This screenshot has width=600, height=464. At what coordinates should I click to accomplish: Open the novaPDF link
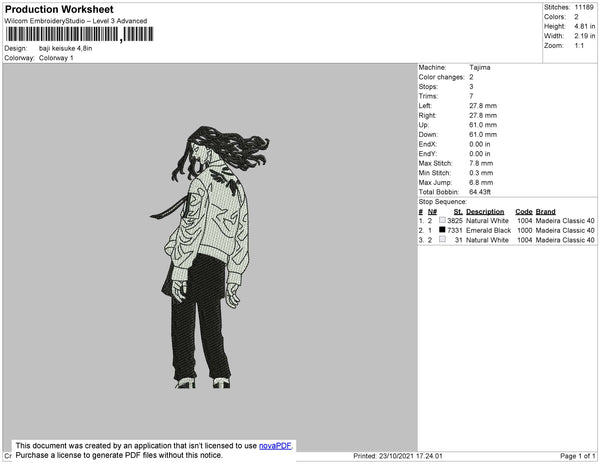pos(275,446)
